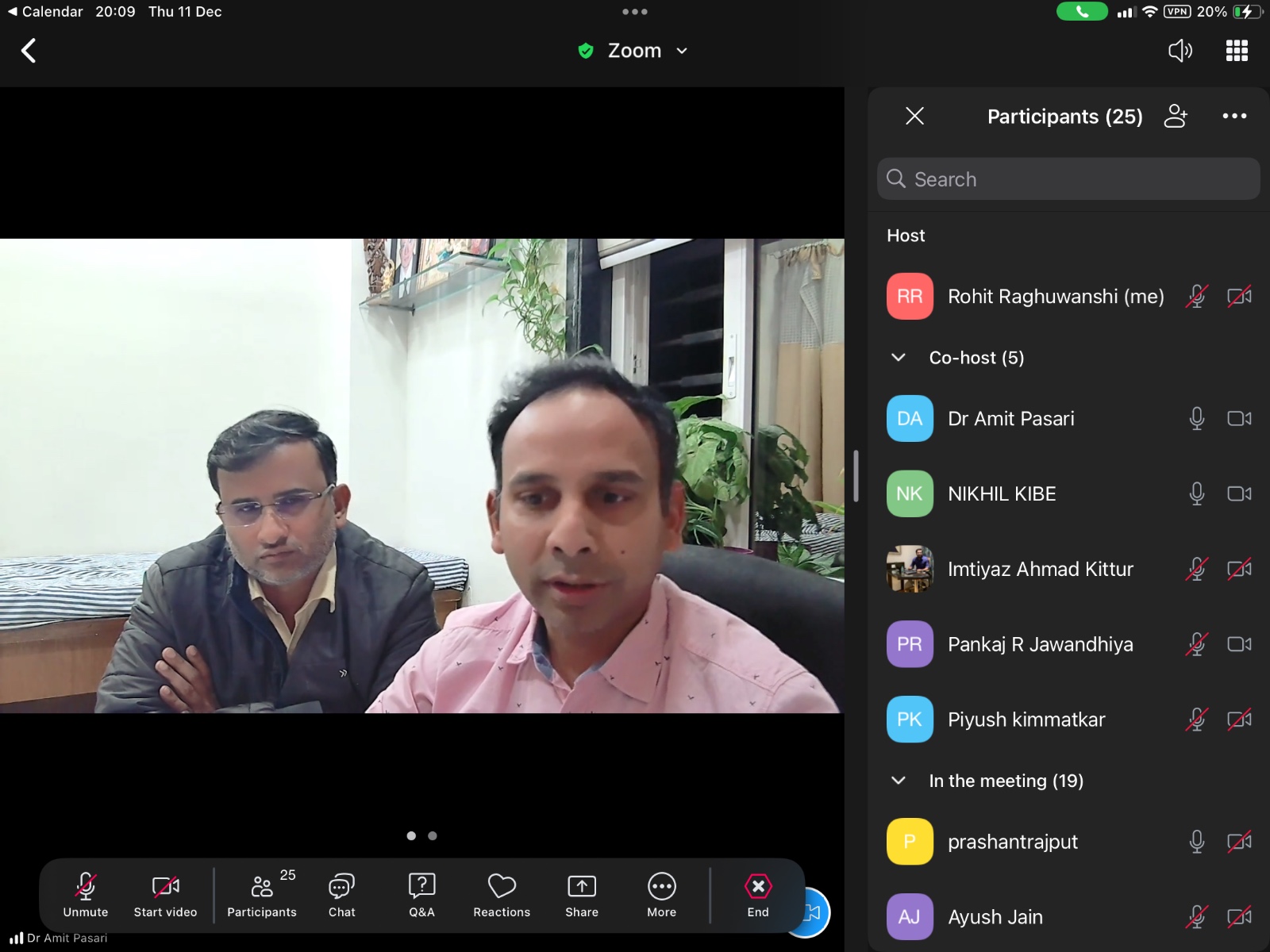The height and width of the screenshot is (952, 1270).
Task: Unmute my microphone in toolbar
Action: (86, 895)
